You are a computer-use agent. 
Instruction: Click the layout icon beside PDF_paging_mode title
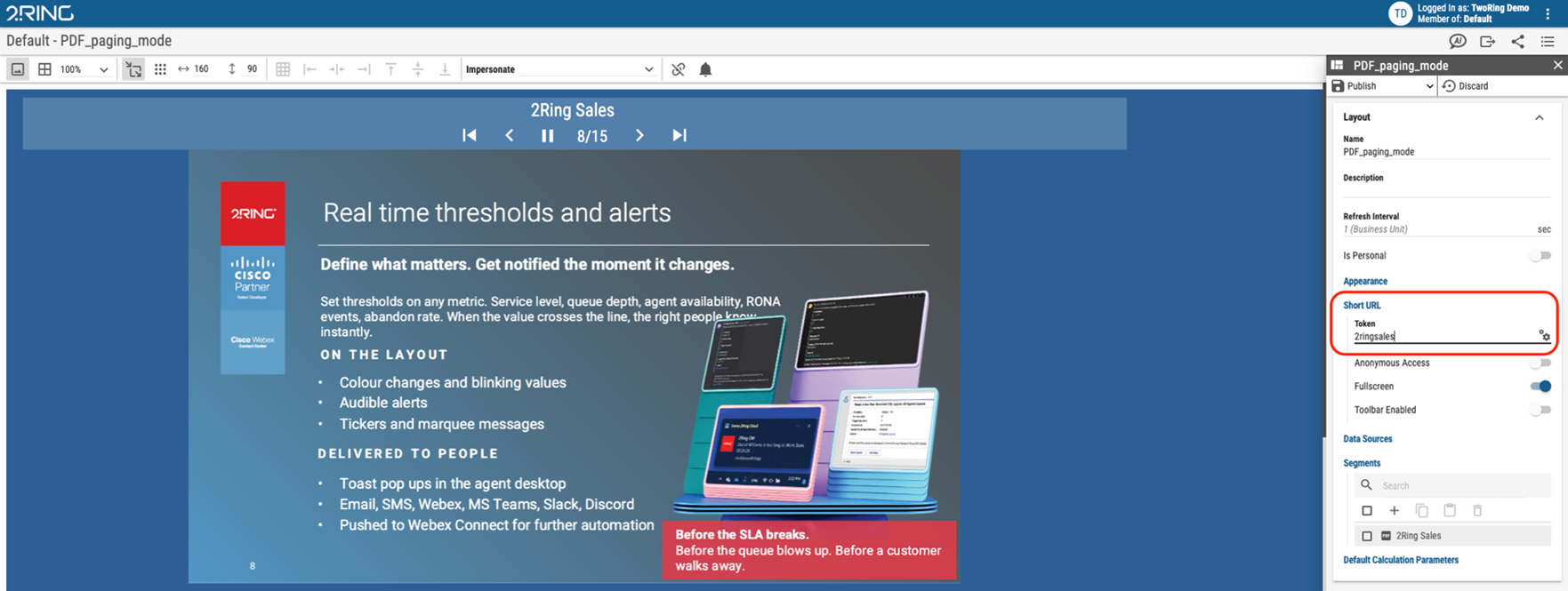click(x=1337, y=65)
